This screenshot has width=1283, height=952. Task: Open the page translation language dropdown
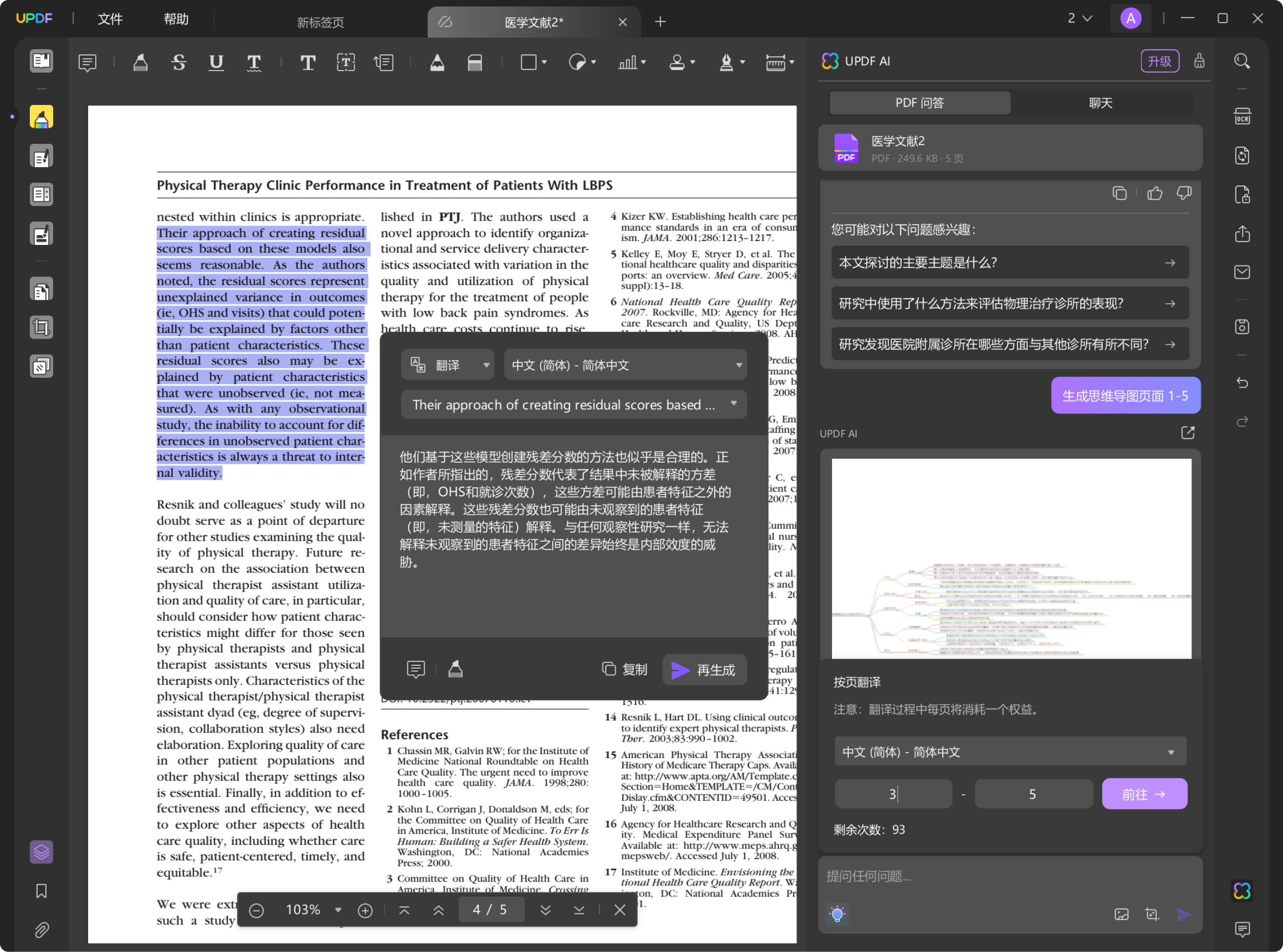pyautogui.click(x=1010, y=752)
